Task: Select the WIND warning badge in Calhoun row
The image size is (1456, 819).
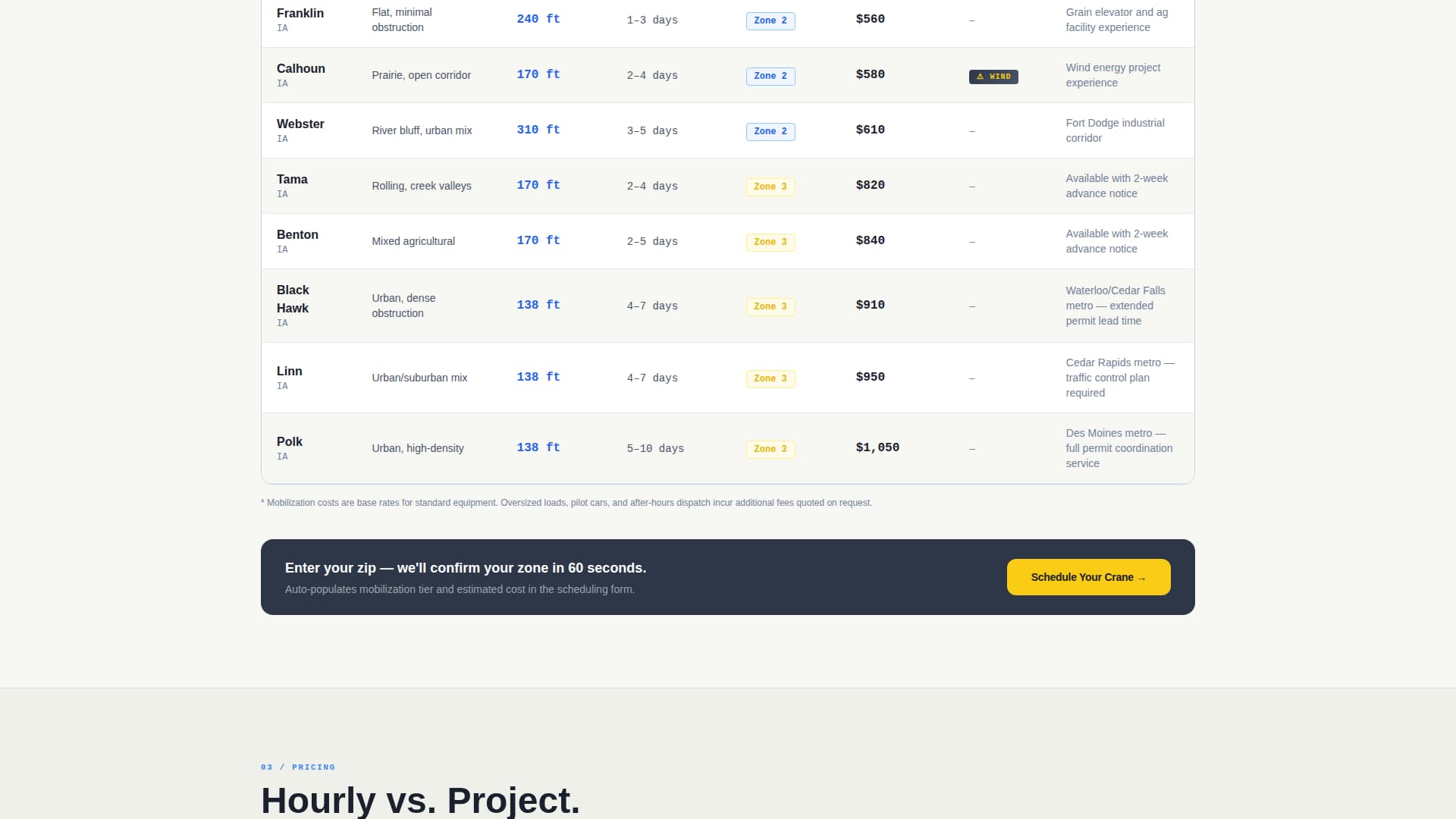Action: (x=993, y=77)
